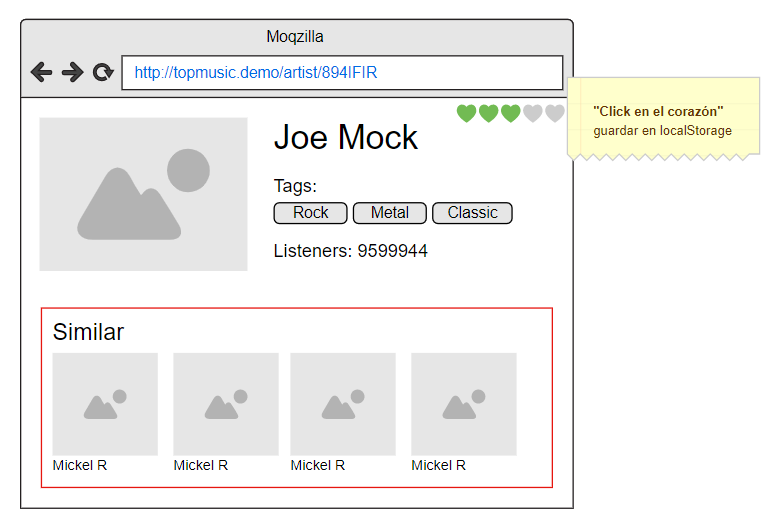Click the browser forward arrow
This screenshot has height=532, width=775.
click(x=73, y=72)
